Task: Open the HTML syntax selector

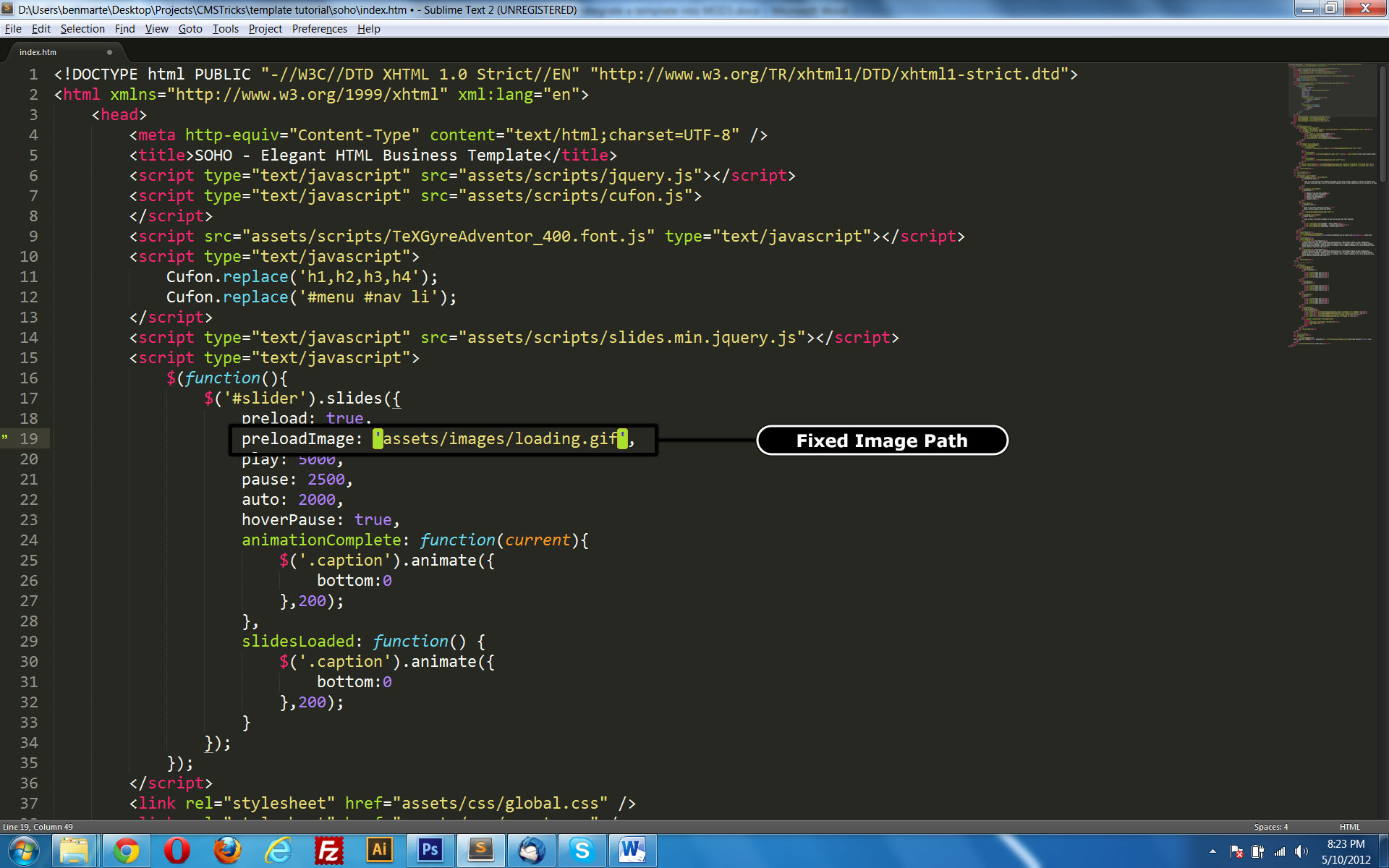Action: tap(1349, 827)
